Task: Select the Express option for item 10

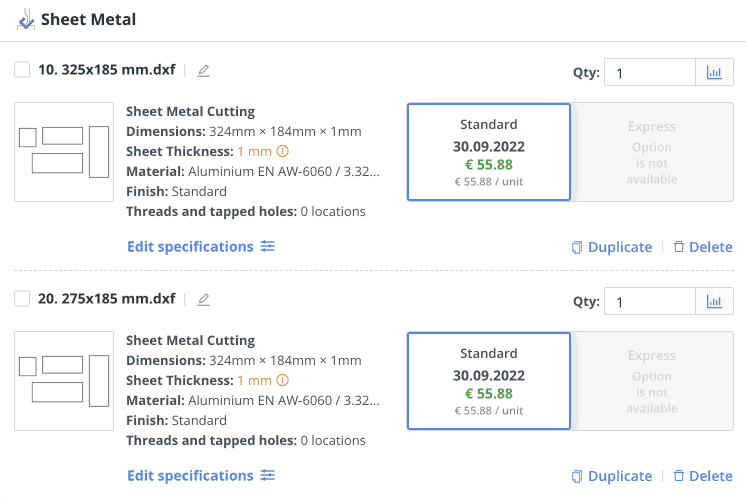Action: [652, 152]
